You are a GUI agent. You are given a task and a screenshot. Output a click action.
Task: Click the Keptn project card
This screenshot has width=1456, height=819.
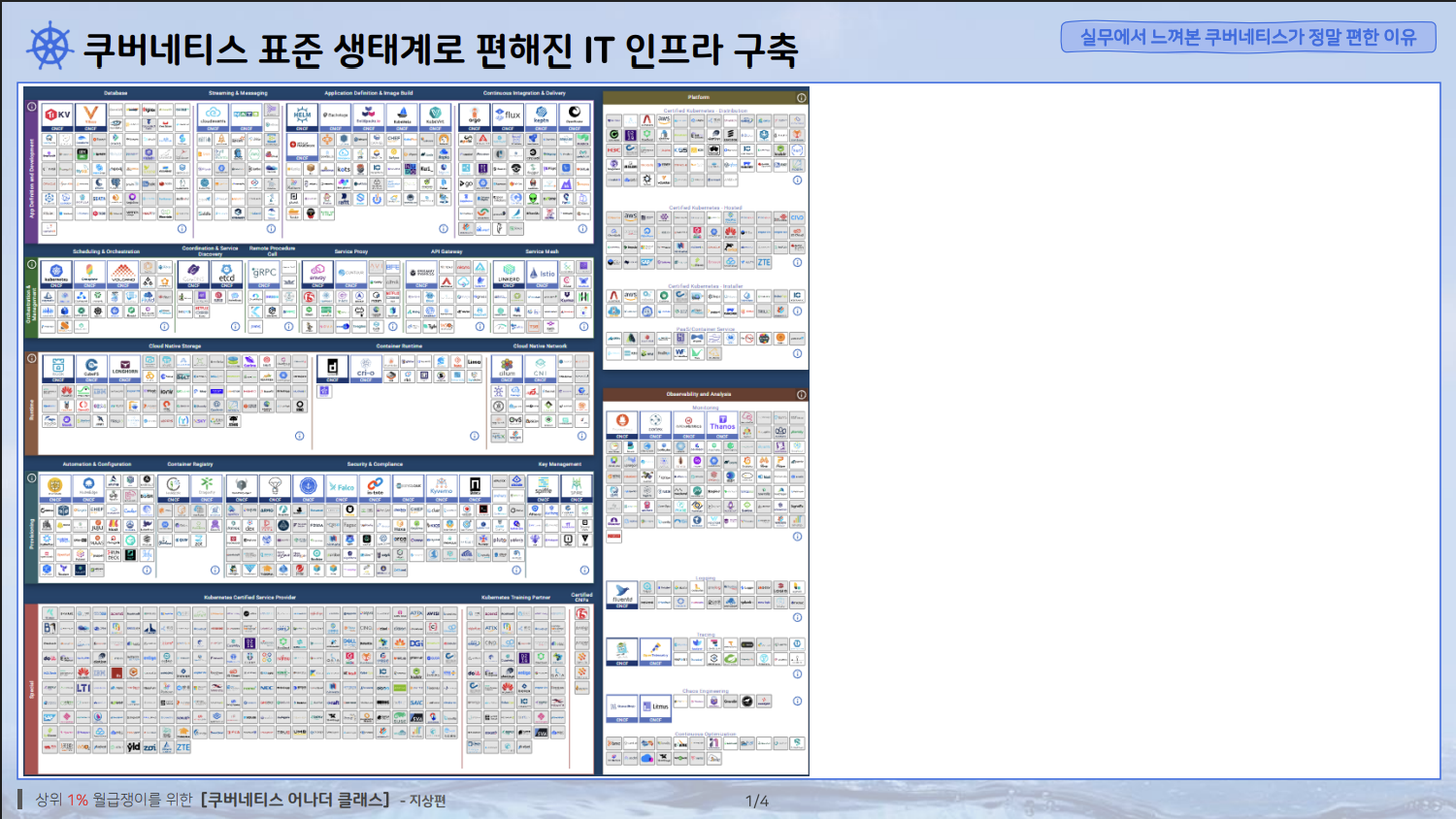pos(542,116)
